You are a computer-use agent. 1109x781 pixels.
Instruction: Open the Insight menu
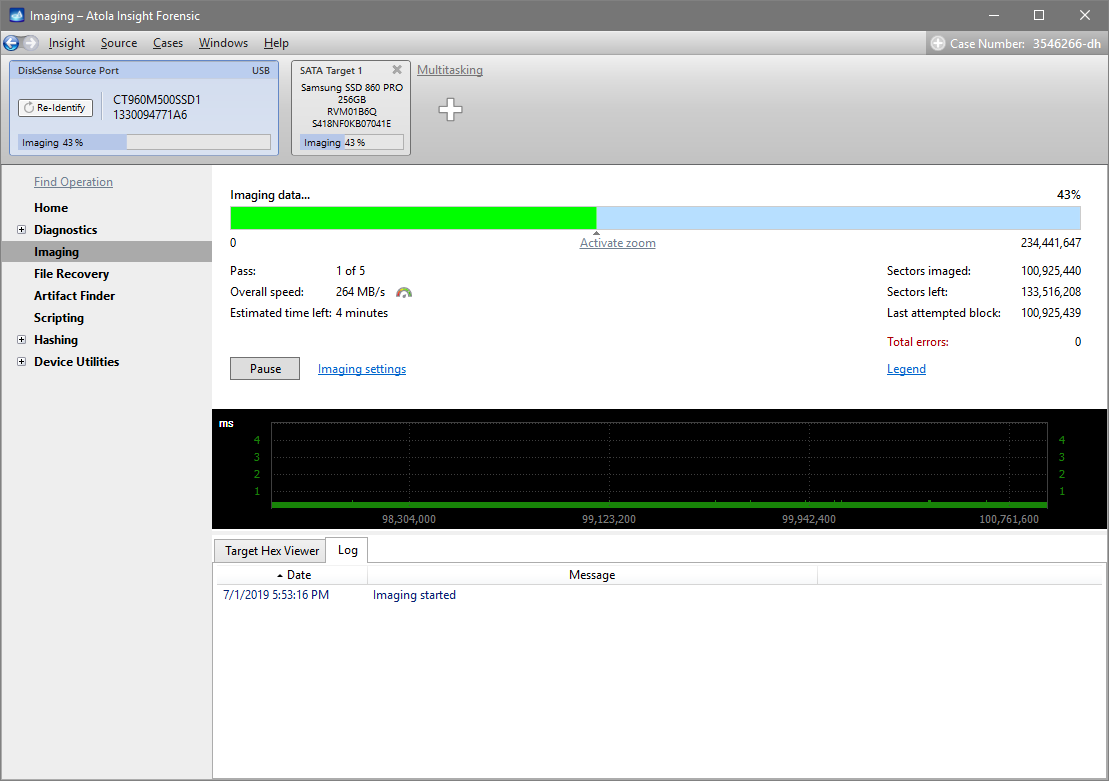[66, 43]
